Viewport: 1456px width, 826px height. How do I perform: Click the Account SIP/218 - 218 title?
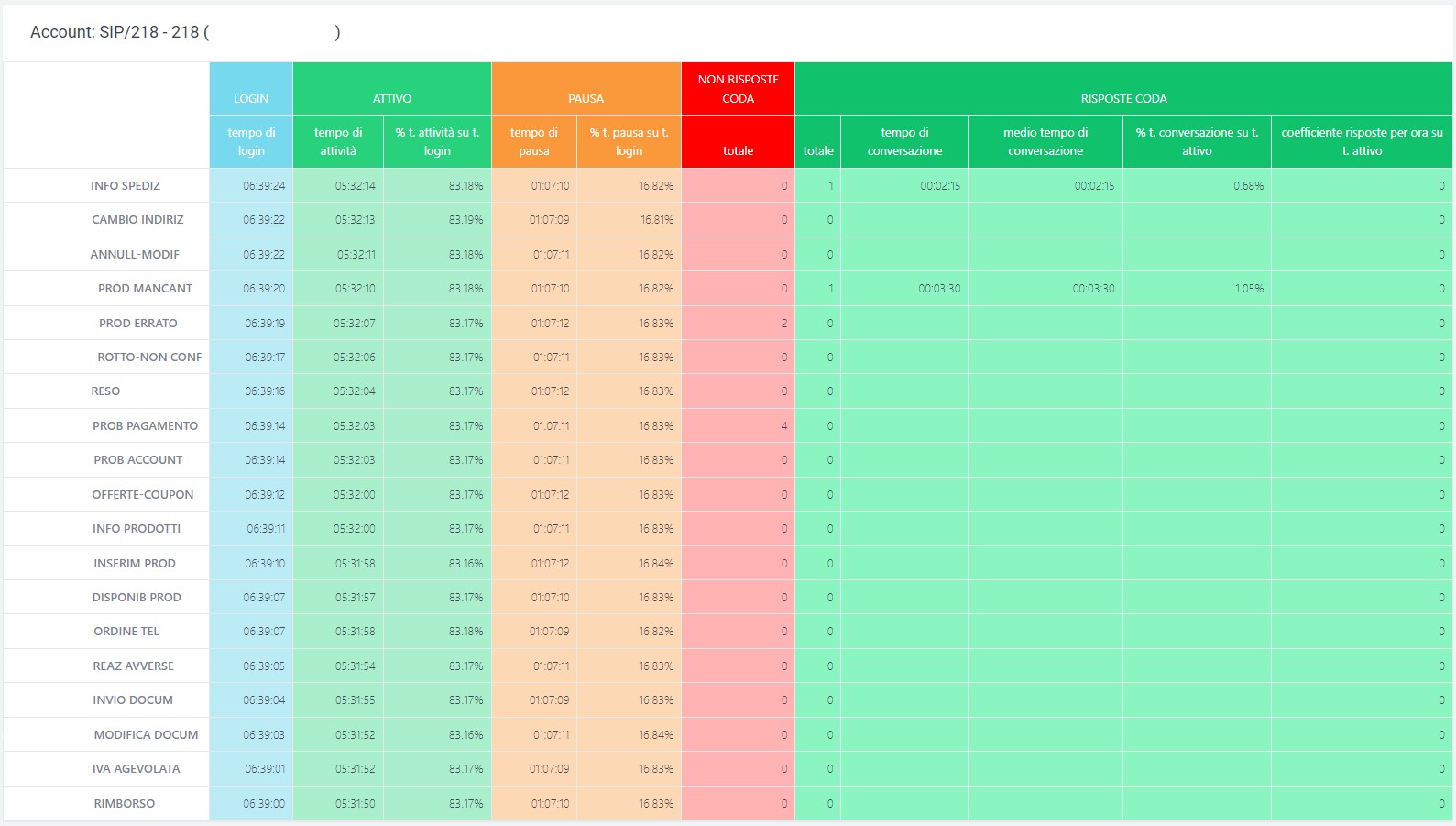pos(185,32)
